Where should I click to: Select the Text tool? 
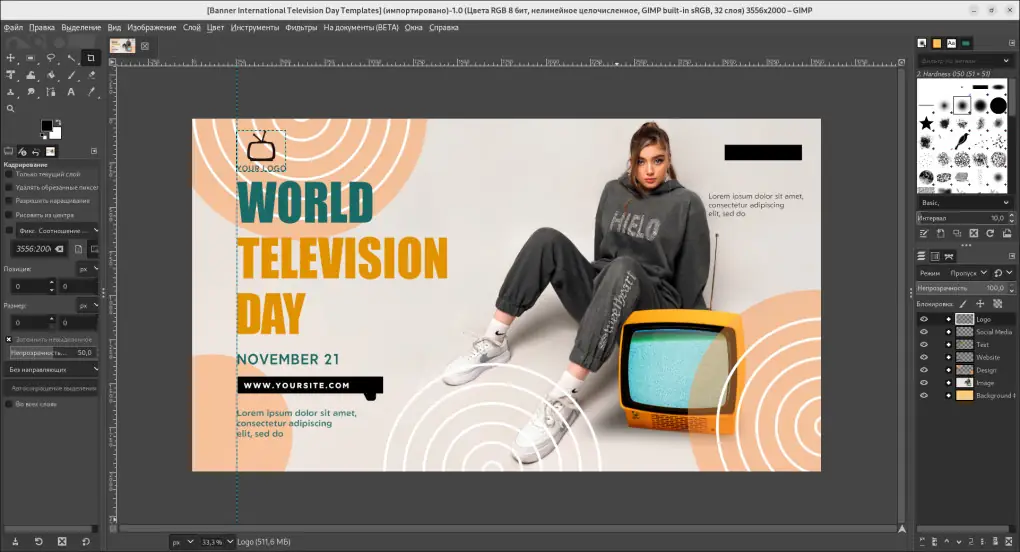tap(71, 92)
